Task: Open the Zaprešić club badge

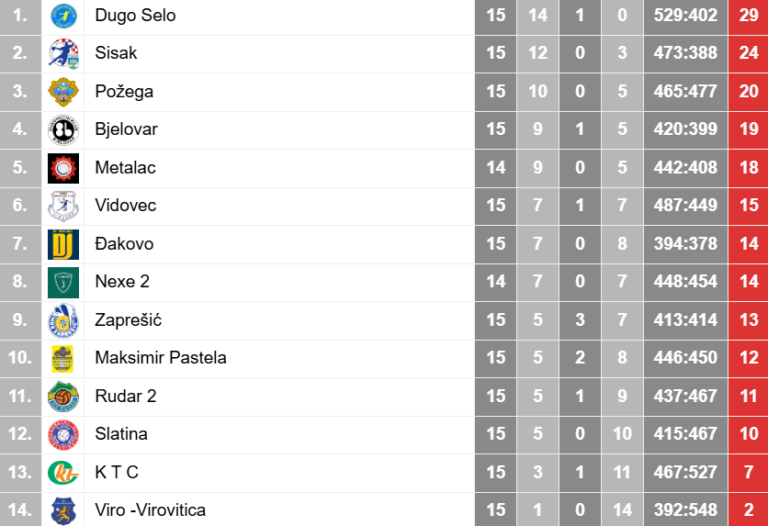Action: (x=63, y=321)
